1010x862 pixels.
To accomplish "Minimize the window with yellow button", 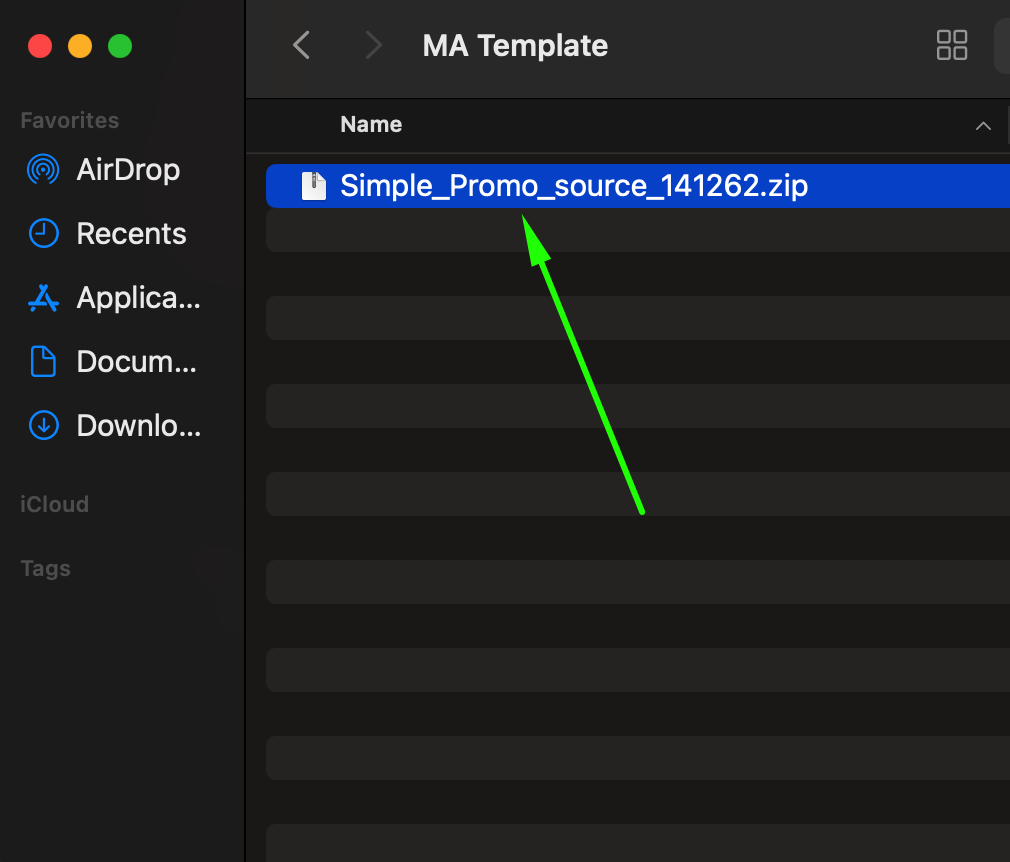I will [x=80, y=46].
